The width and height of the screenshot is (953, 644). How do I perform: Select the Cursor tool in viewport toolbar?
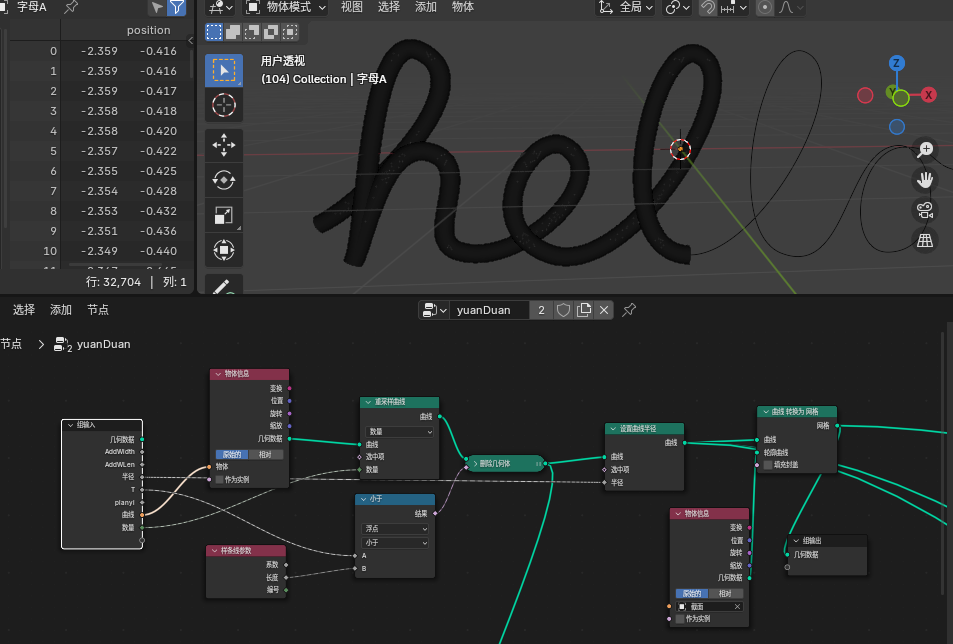(x=223, y=106)
